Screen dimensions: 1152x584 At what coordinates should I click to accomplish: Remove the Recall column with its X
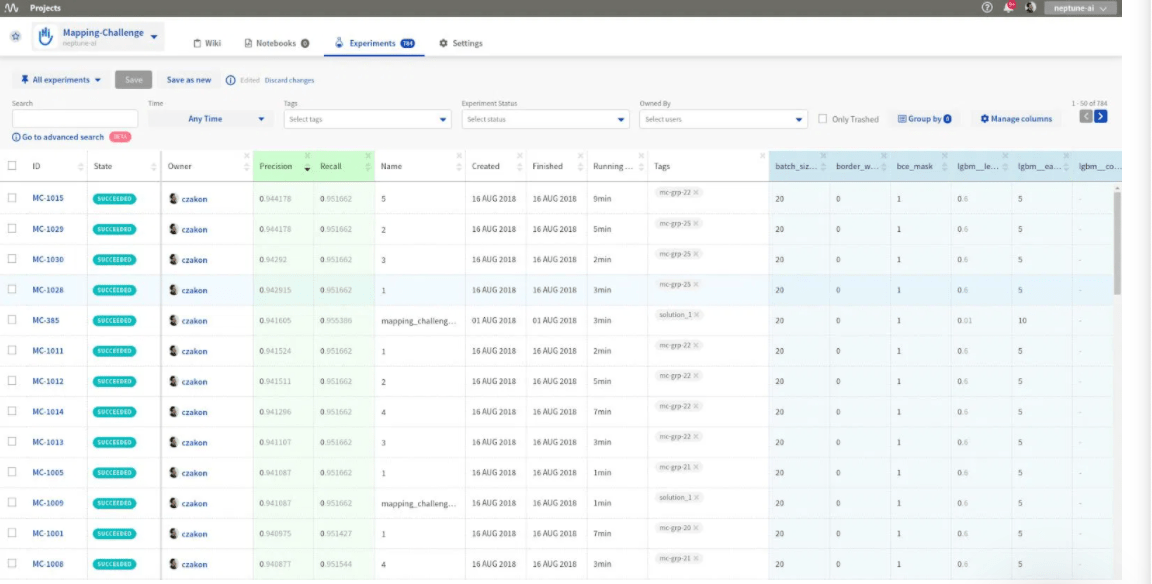[x=368, y=156]
